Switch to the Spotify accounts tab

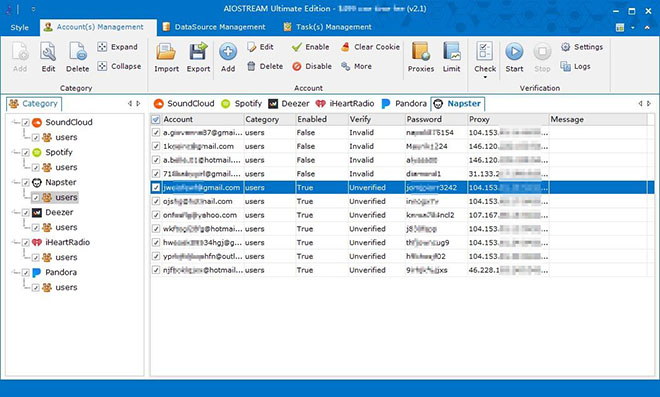point(241,104)
